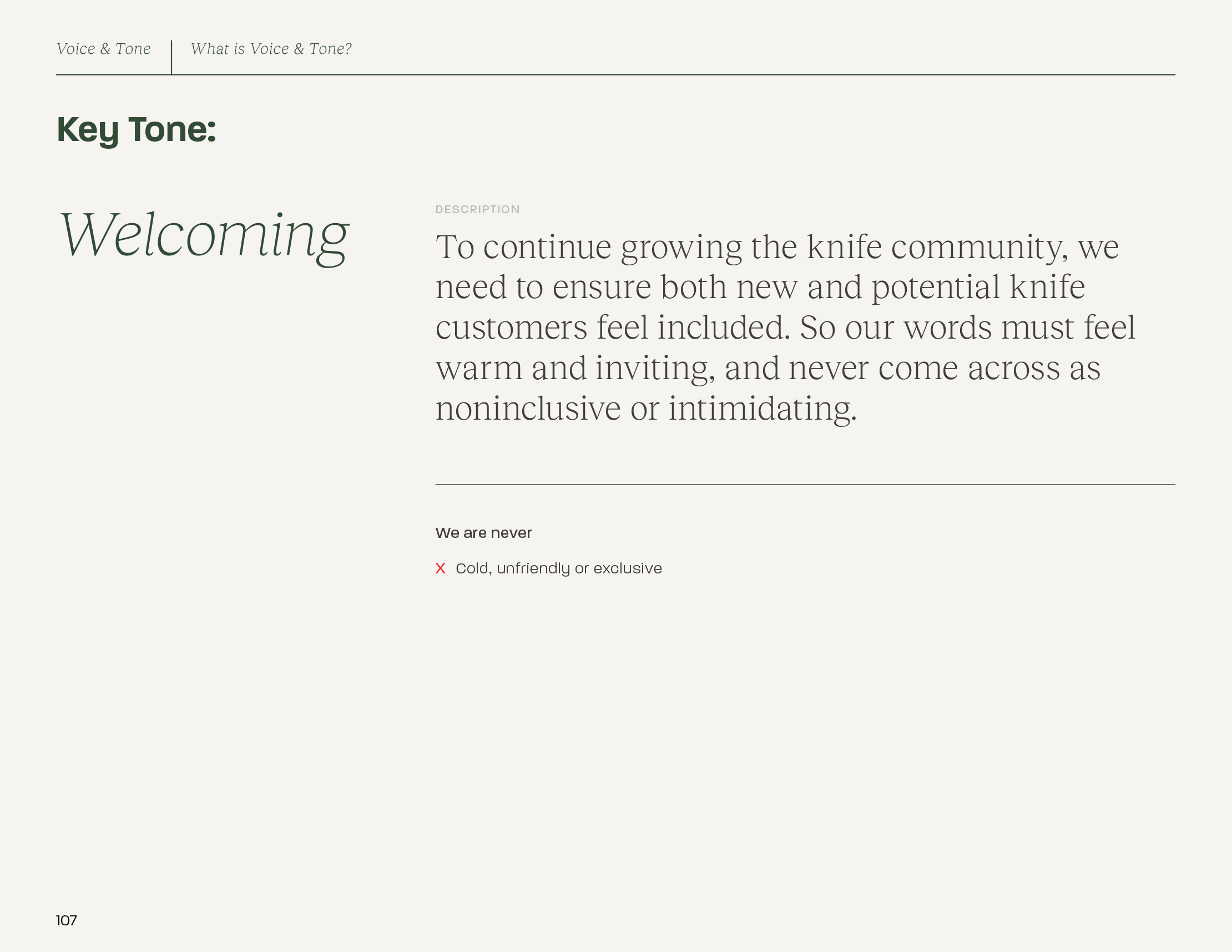Viewport: 1232px width, 952px height.
Task: Click 'noninclusive or intimidating' text line
Action: [646, 409]
